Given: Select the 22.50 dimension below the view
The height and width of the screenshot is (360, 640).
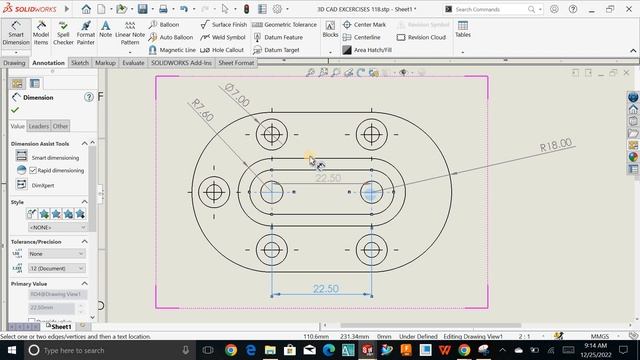Looking at the screenshot, I should [326, 289].
